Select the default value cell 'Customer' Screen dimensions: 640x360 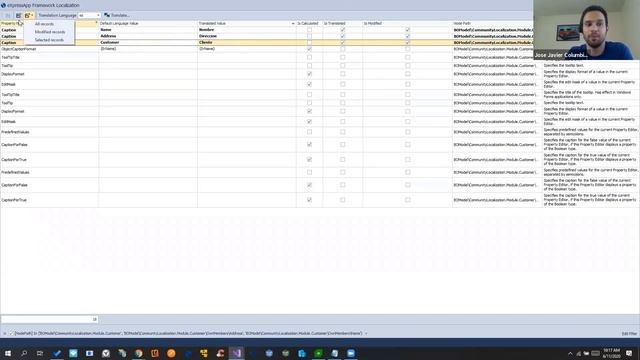point(148,42)
